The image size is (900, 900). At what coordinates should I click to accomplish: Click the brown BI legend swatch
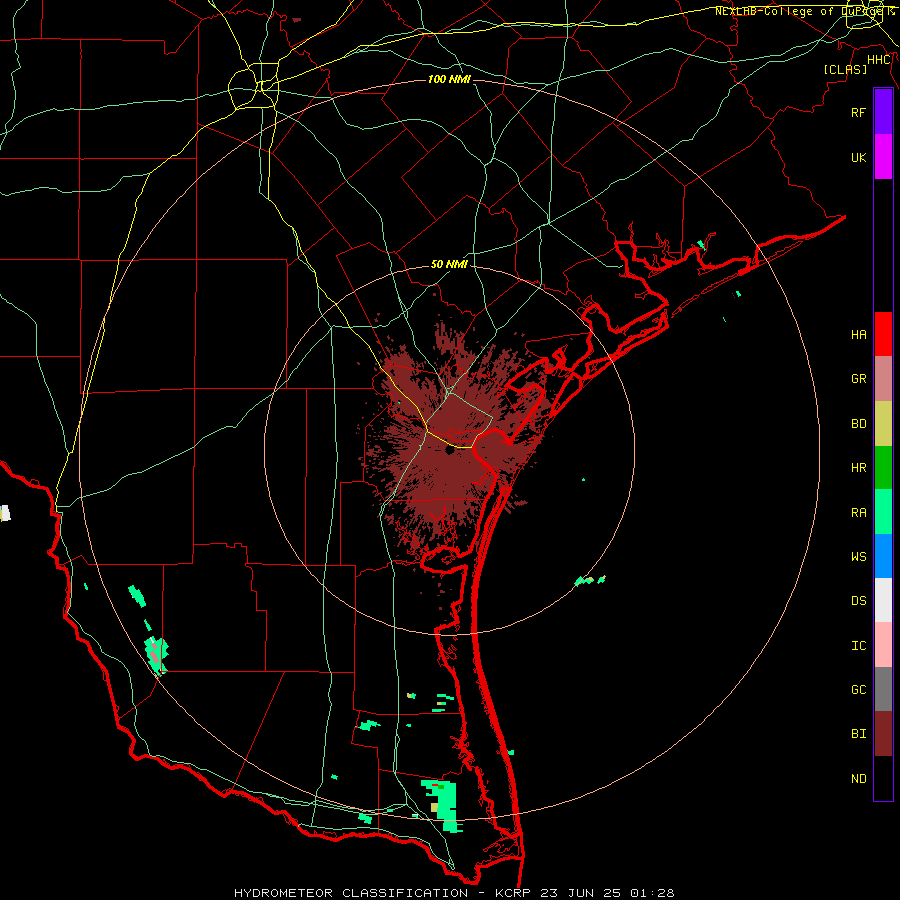(883, 734)
